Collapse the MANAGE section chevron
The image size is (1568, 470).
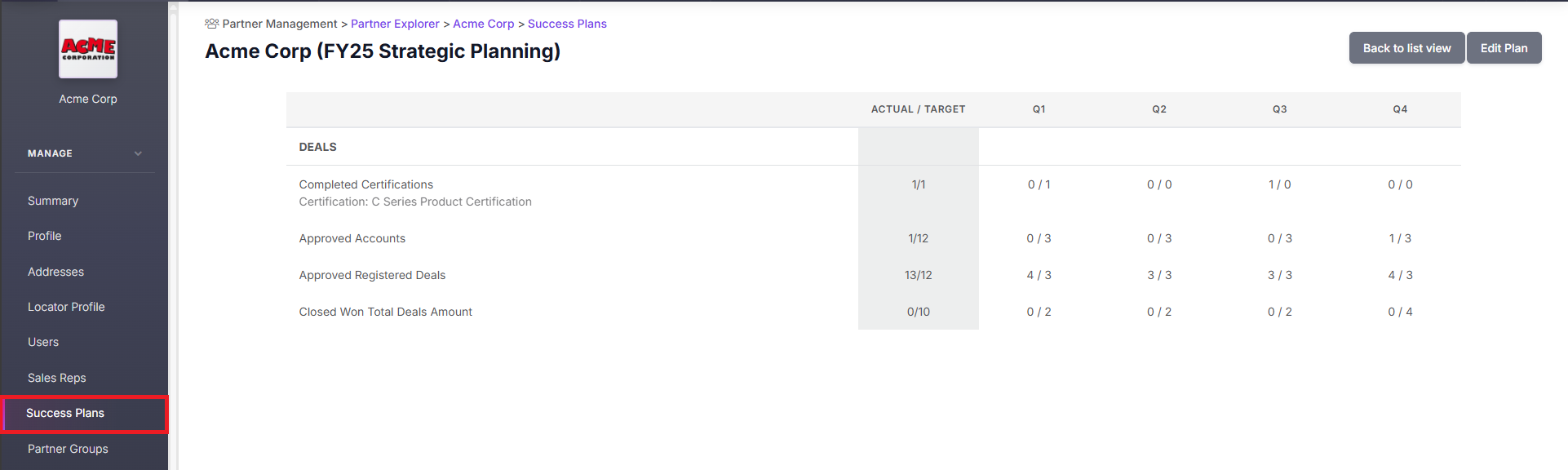point(138,153)
